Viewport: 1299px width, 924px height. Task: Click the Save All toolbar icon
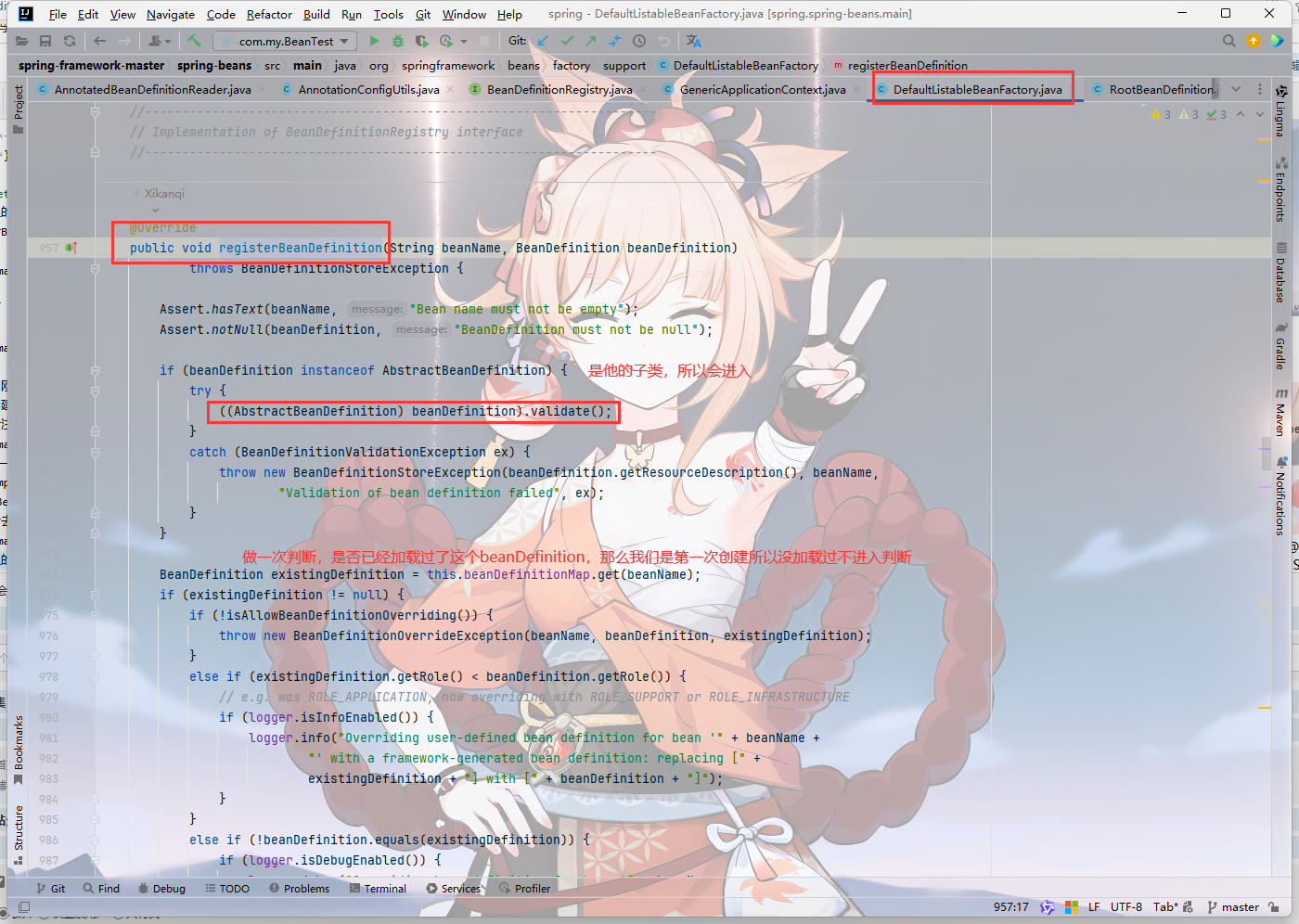(45, 41)
